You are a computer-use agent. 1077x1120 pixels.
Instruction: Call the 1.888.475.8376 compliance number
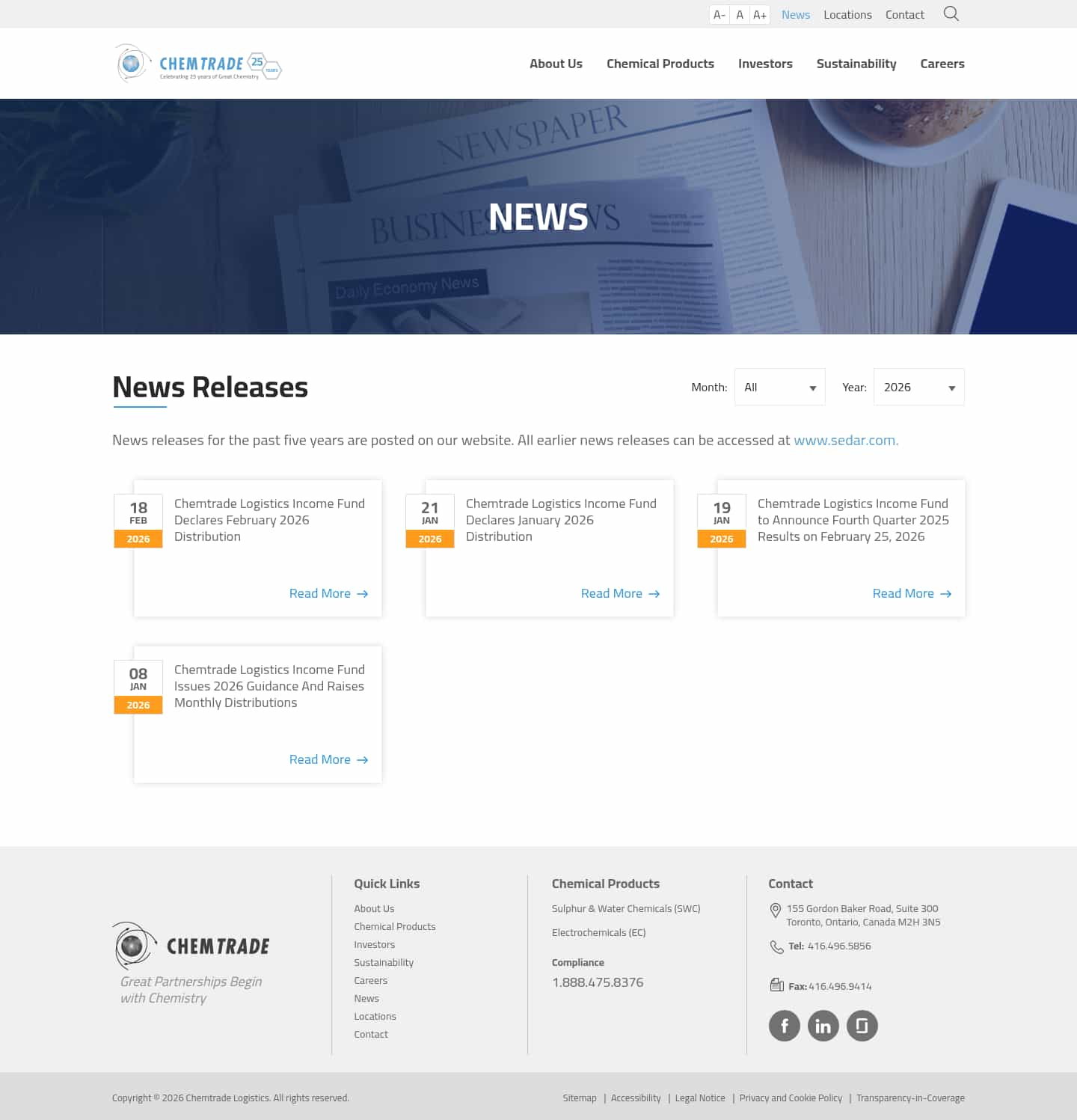pos(597,982)
